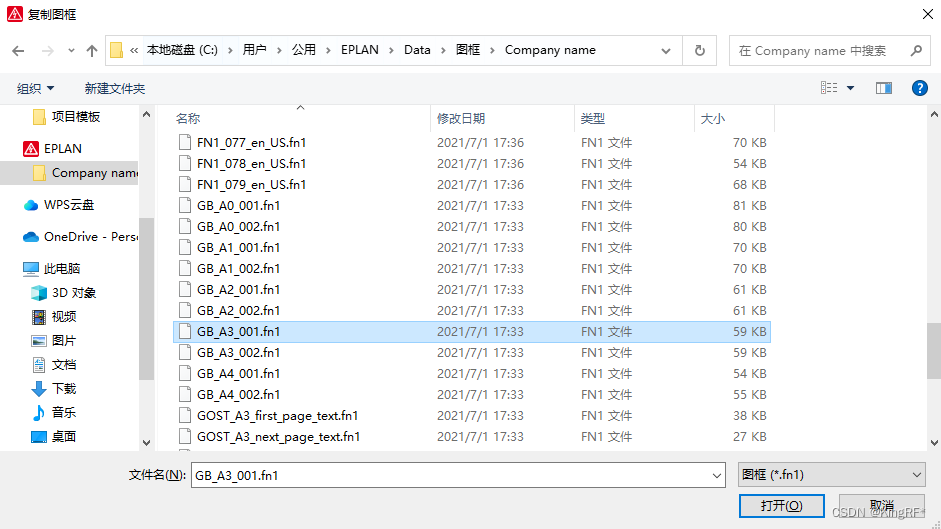Open WPS云盘 in the sidebar
The width and height of the screenshot is (941, 529).
[68, 204]
